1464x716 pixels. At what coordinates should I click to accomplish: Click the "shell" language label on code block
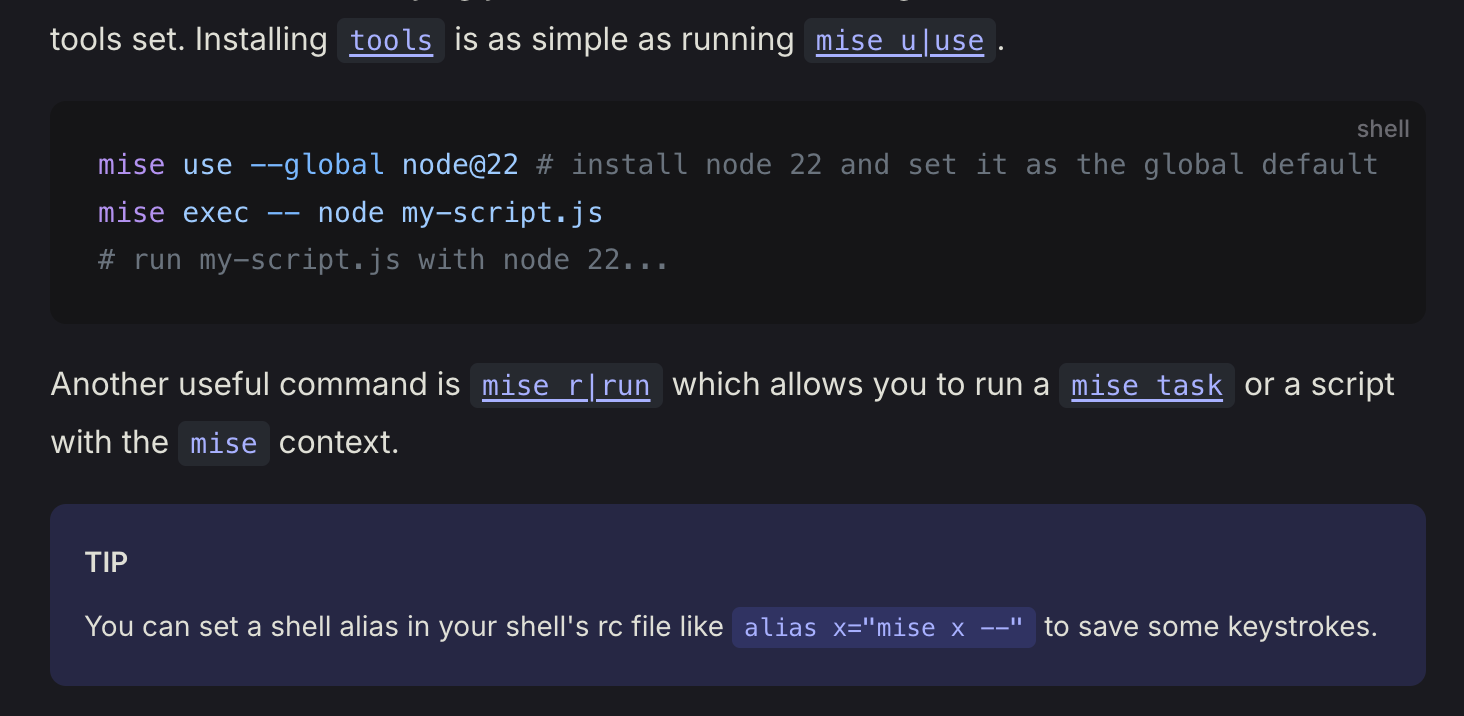[1383, 130]
